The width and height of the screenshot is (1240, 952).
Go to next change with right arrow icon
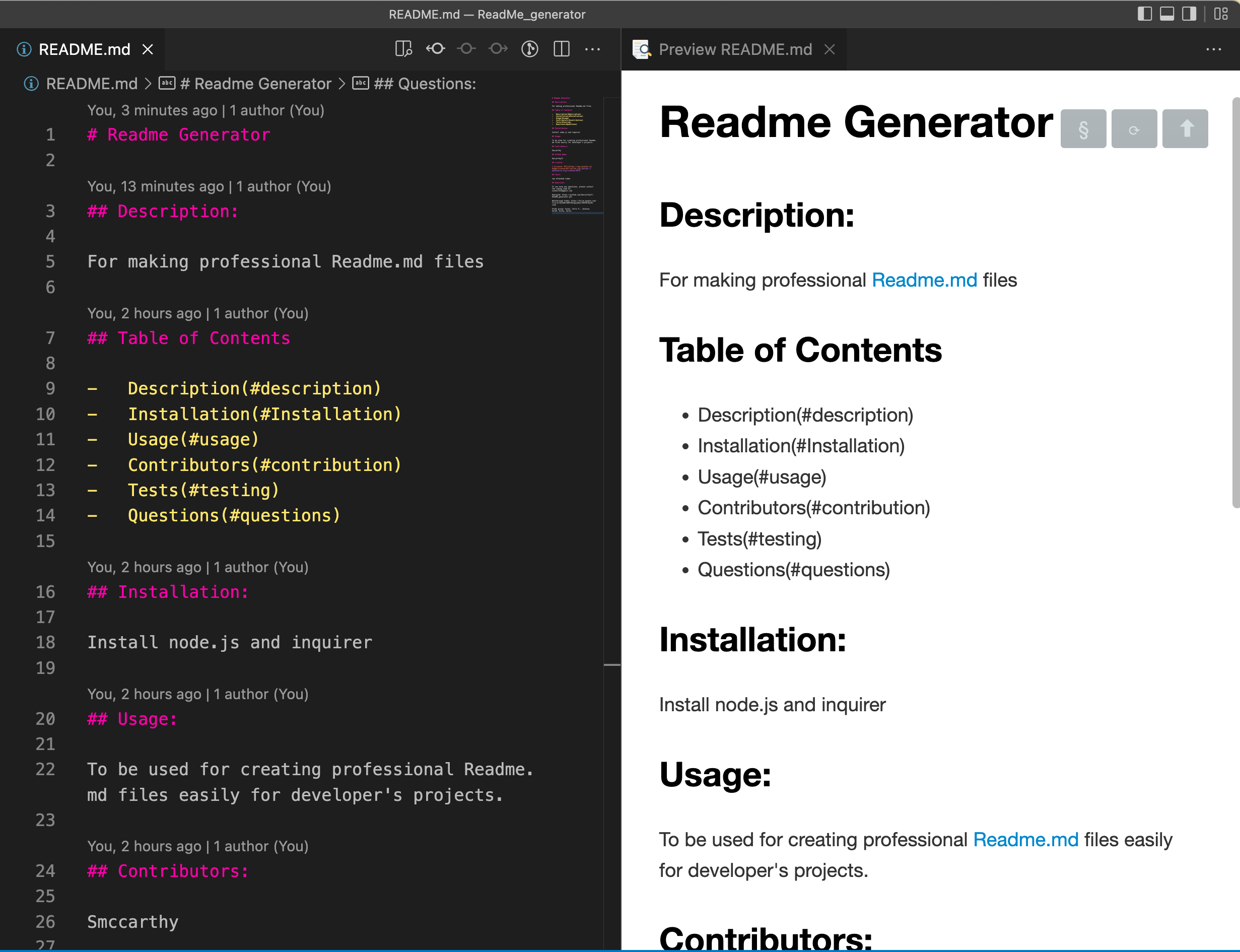tap(498, 49)
